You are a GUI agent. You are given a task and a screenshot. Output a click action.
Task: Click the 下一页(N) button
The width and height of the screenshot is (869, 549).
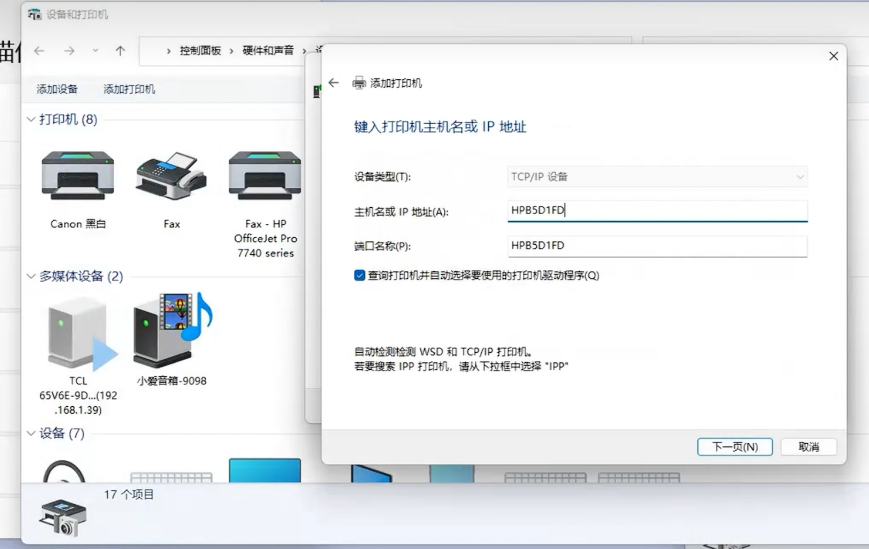click(x=734, y=447)
